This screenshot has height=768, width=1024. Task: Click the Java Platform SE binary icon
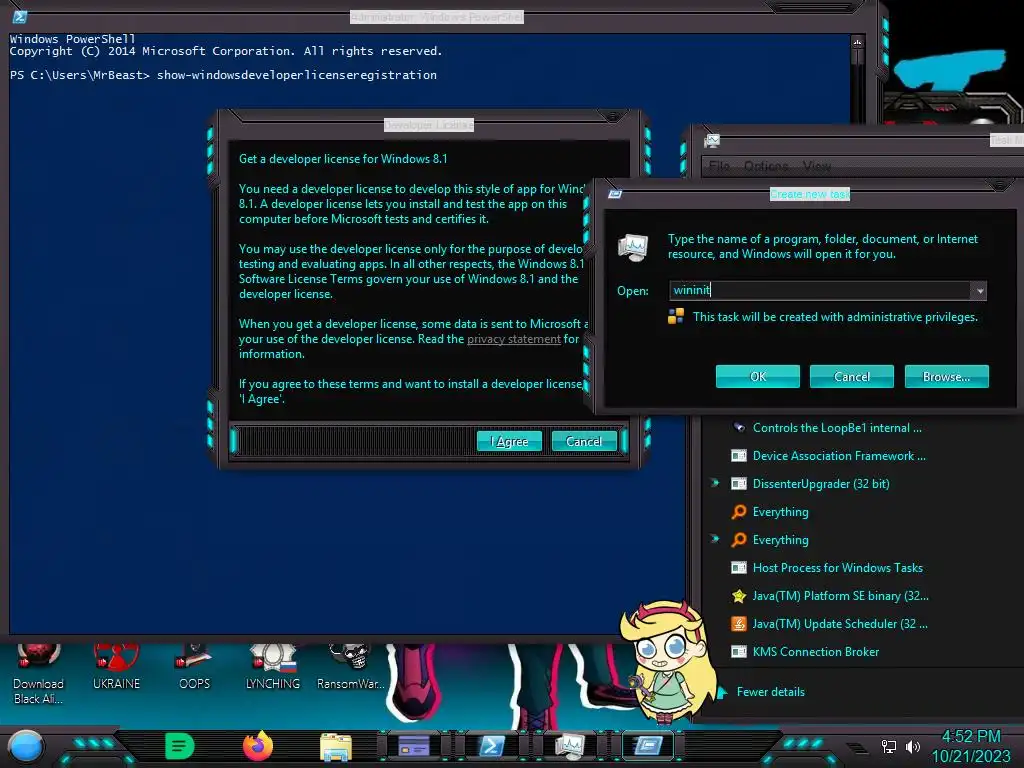[x=739, y=596]
